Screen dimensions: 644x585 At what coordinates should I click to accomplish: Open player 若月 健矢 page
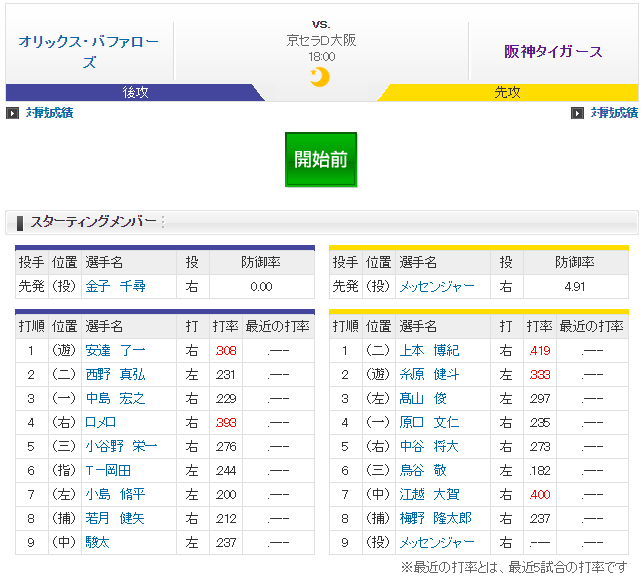point(115,518)
